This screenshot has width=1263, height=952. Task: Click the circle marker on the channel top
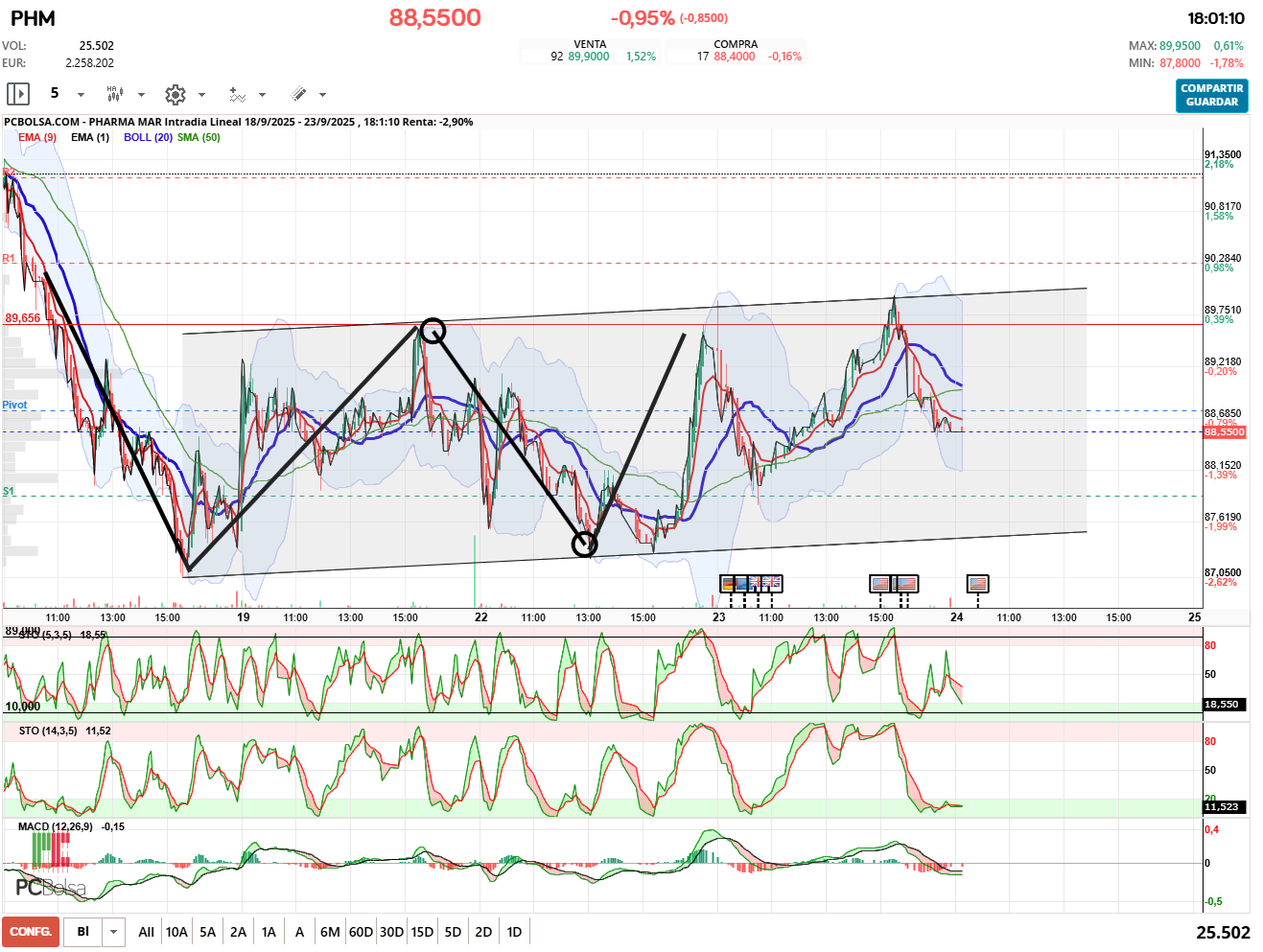433,331
